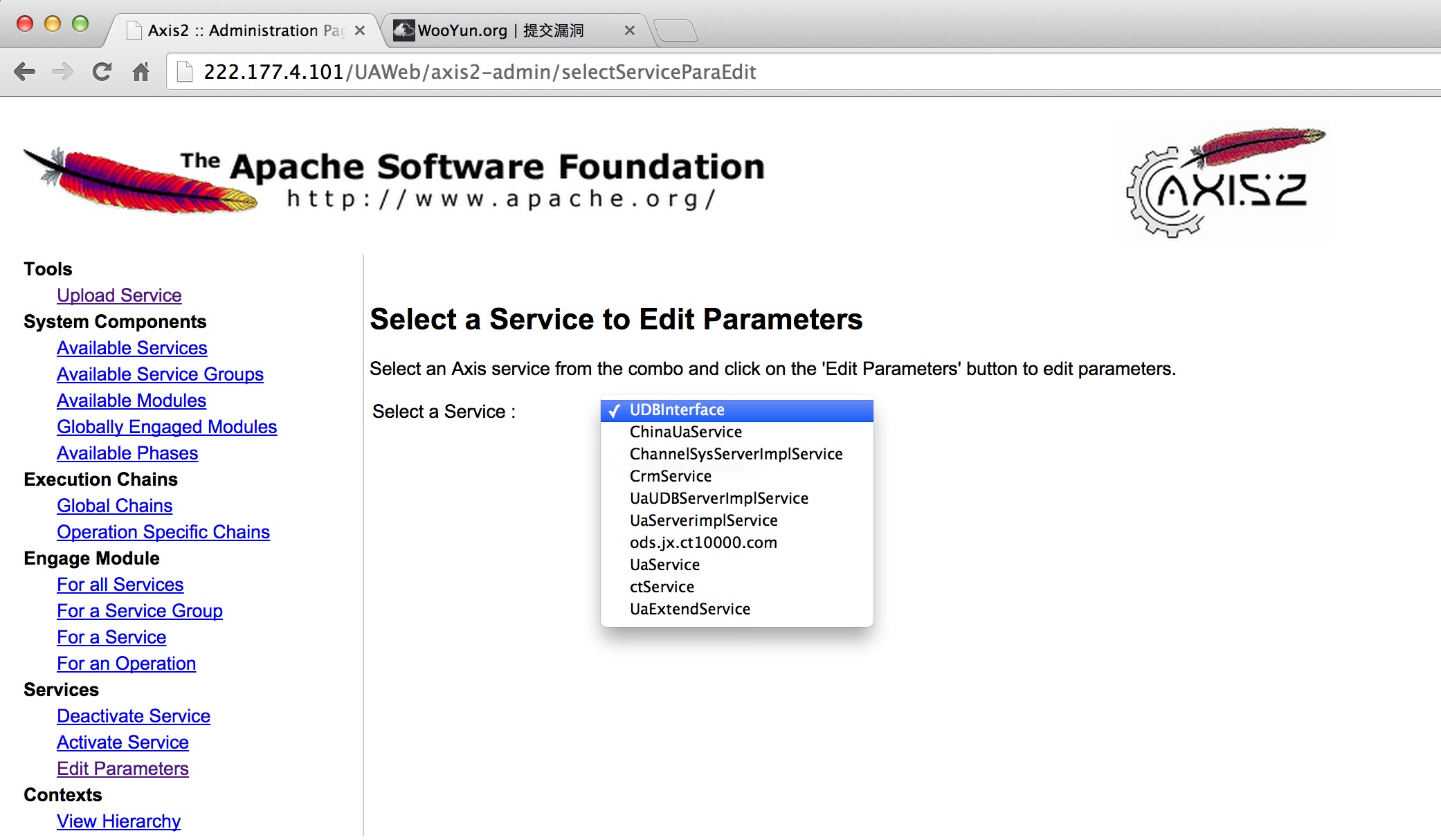Viewport: 1441px width, 840px height.
Task: Click the macOS yellow minimize button
Action: (x=53, y=24)
